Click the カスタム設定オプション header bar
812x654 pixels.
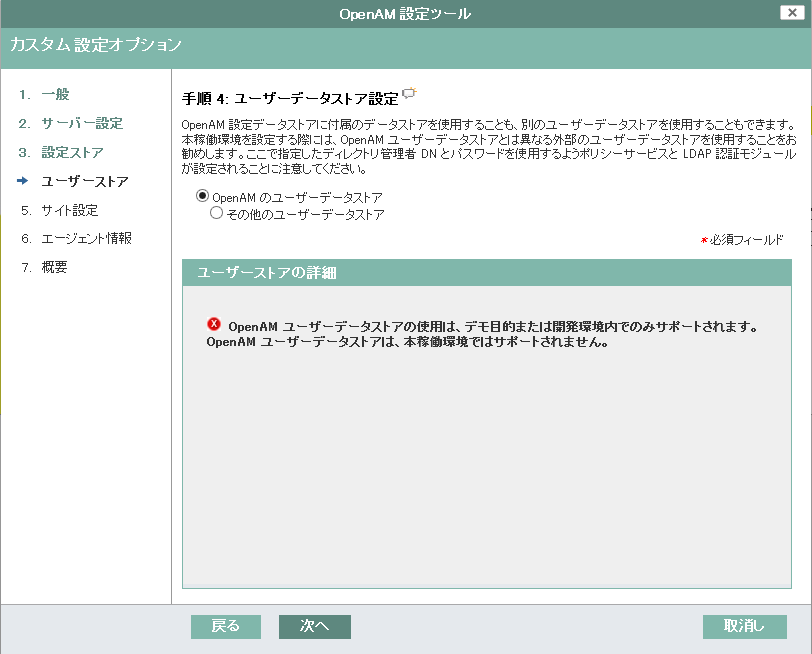[x=96, y=45]
